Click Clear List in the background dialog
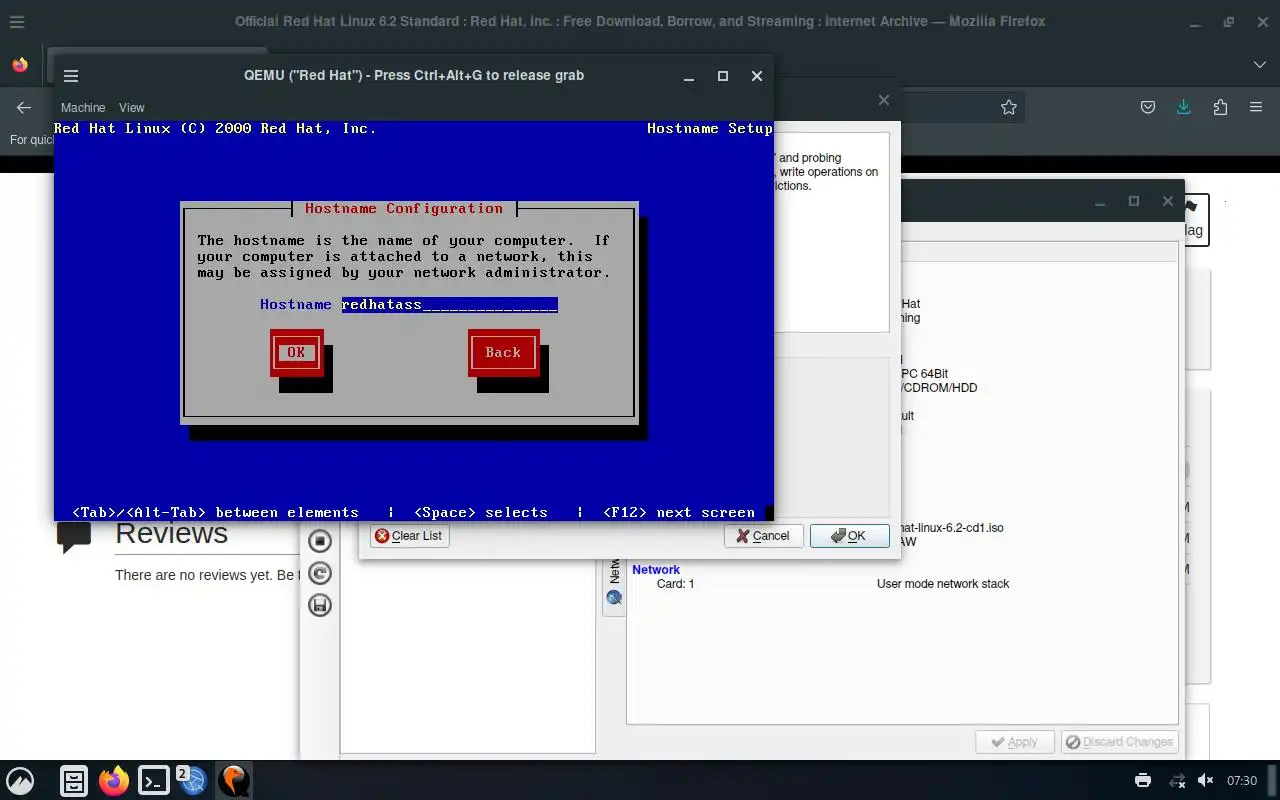Image resolution: width=1280 pixels, height=800 pixels. coord(408,536)
